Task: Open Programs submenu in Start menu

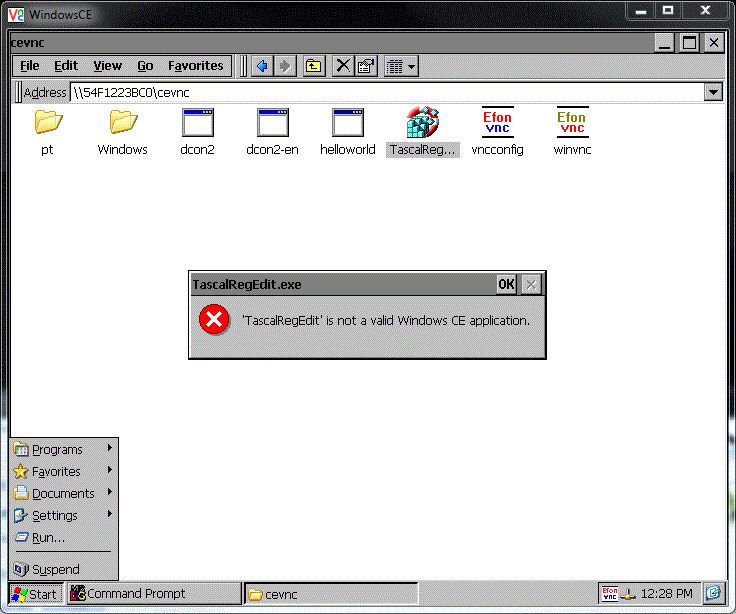Action: point(63,449)
